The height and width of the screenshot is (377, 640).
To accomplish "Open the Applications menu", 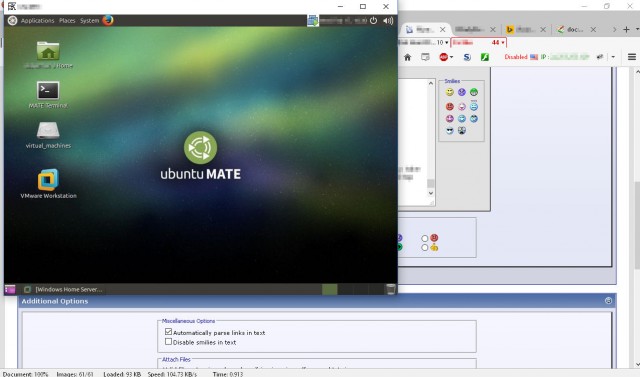I will 37,20.
